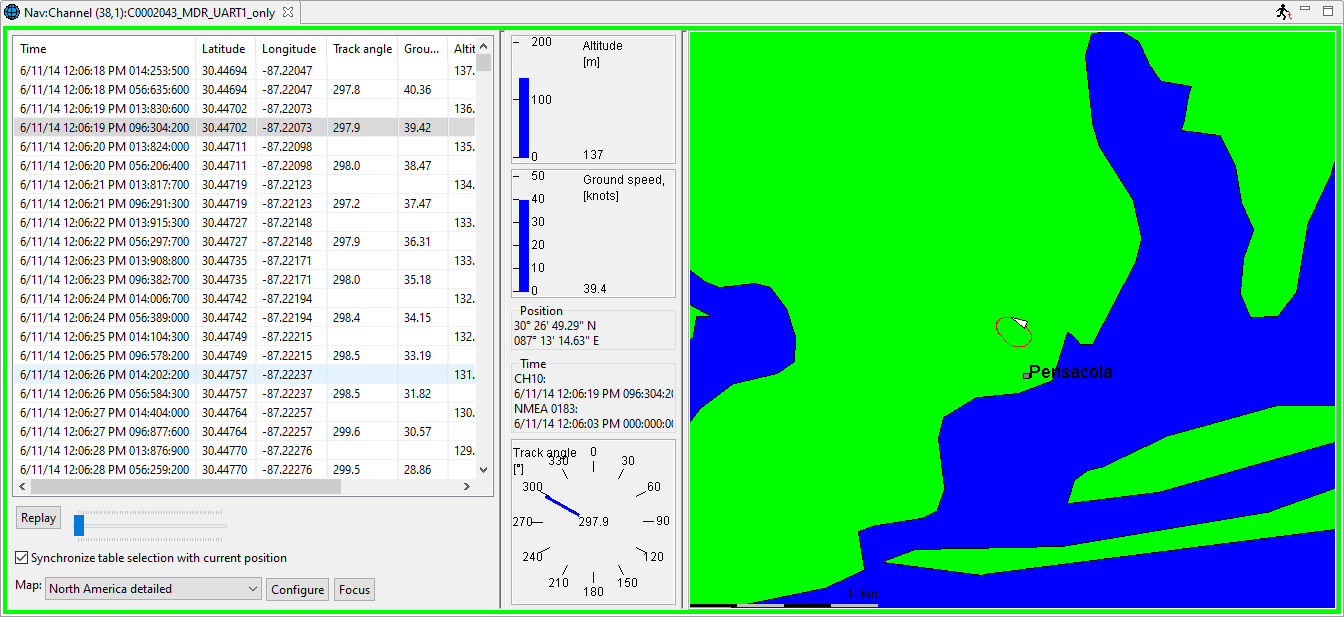Click the table's horizontal scrollbar right arrow
The height and width of the screenshot is (617, 1344).
coord(466,487)
